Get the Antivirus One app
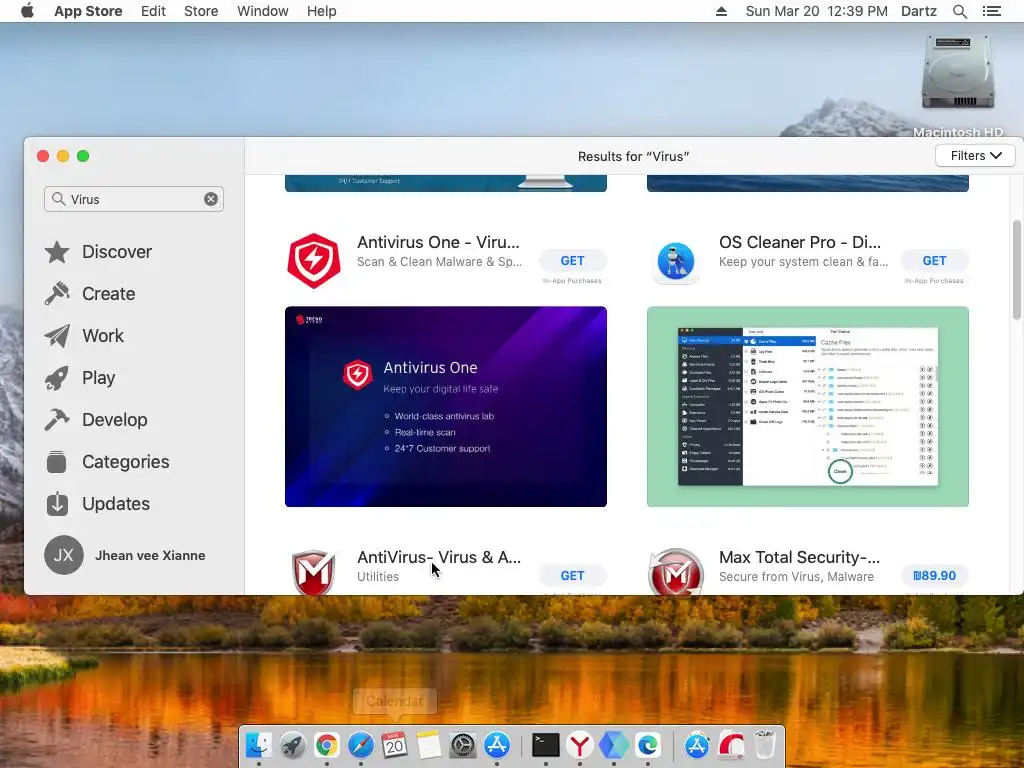This screenshot has width=1024, height=768. click(573, 261)
